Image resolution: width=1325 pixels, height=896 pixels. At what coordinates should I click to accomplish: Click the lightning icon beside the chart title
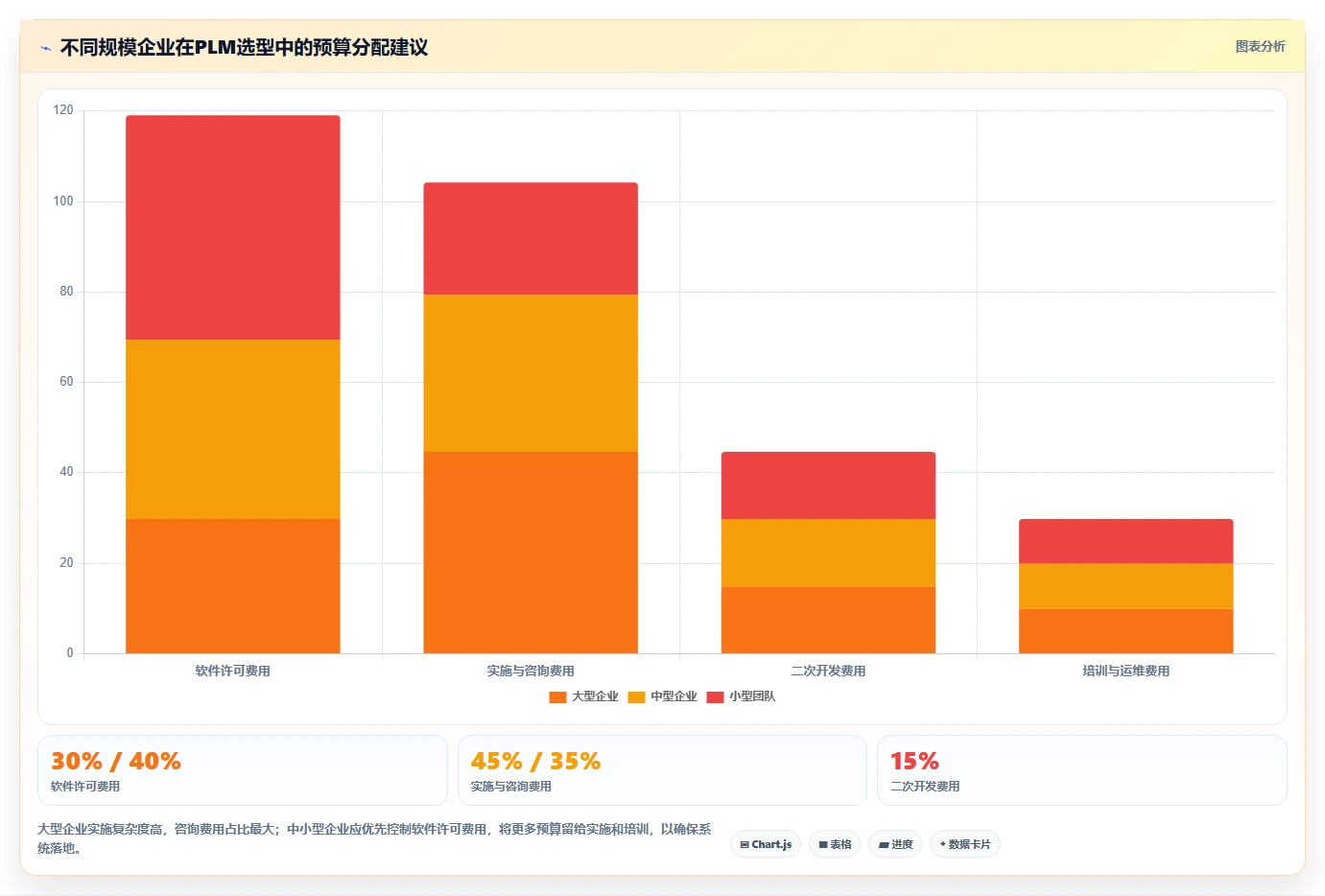click(45, 48)
